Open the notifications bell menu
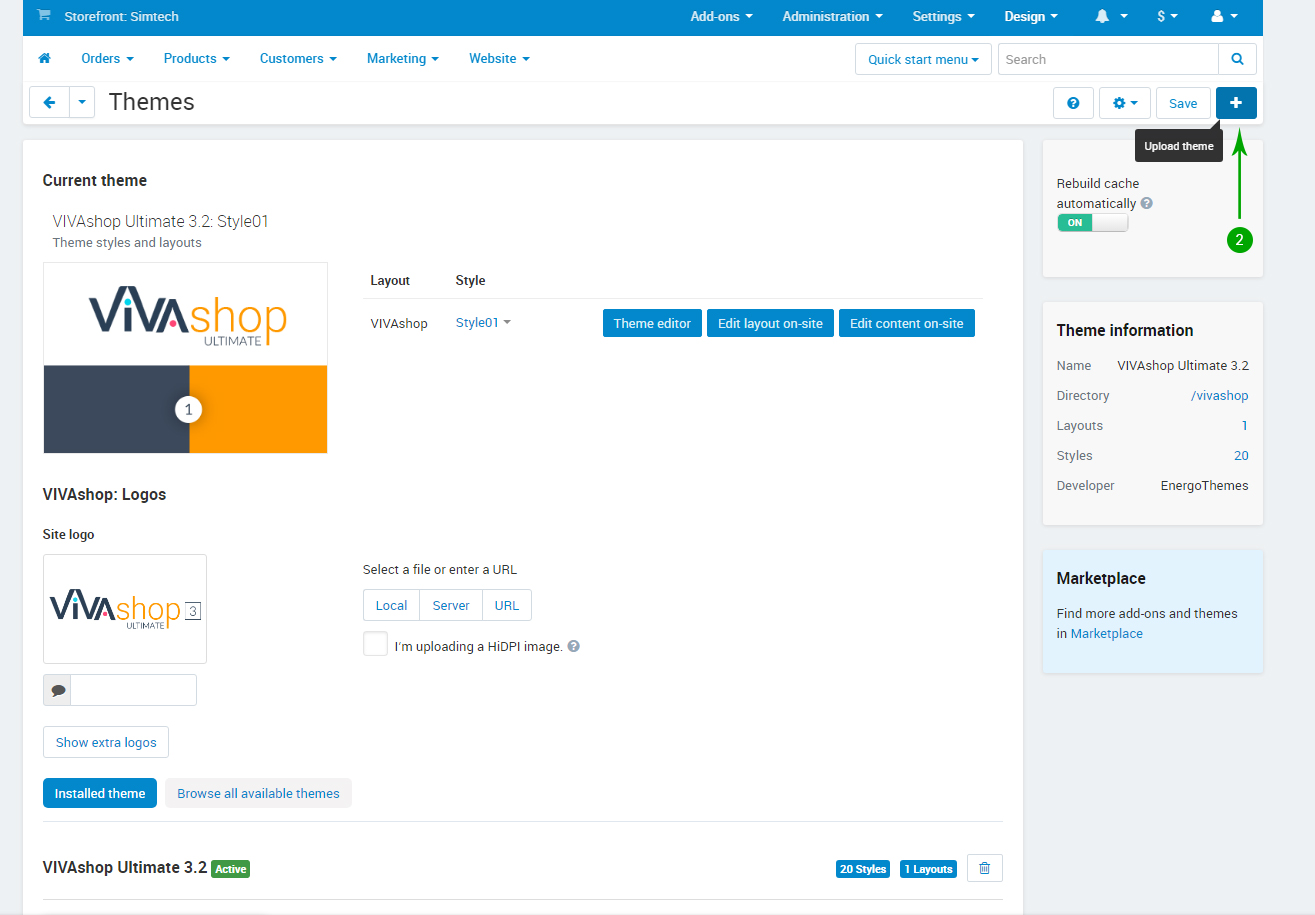The height and width of the screenshot is (915, 1315). tap(1110, 17)
